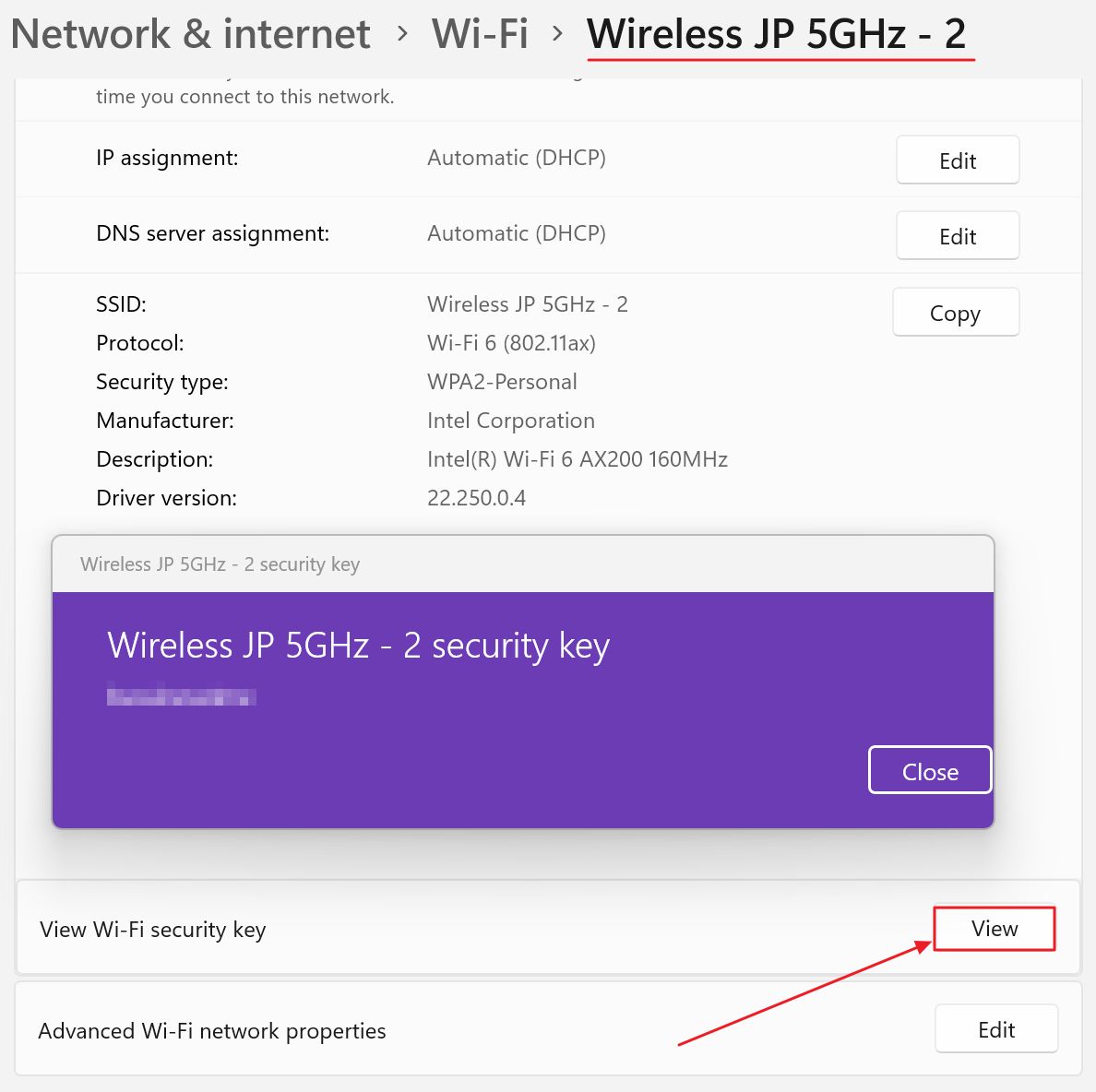Viewport: 1096px width, 1092px height.
Task: Edit Advanced Wi-Fi network properties
Action: 995,1029
